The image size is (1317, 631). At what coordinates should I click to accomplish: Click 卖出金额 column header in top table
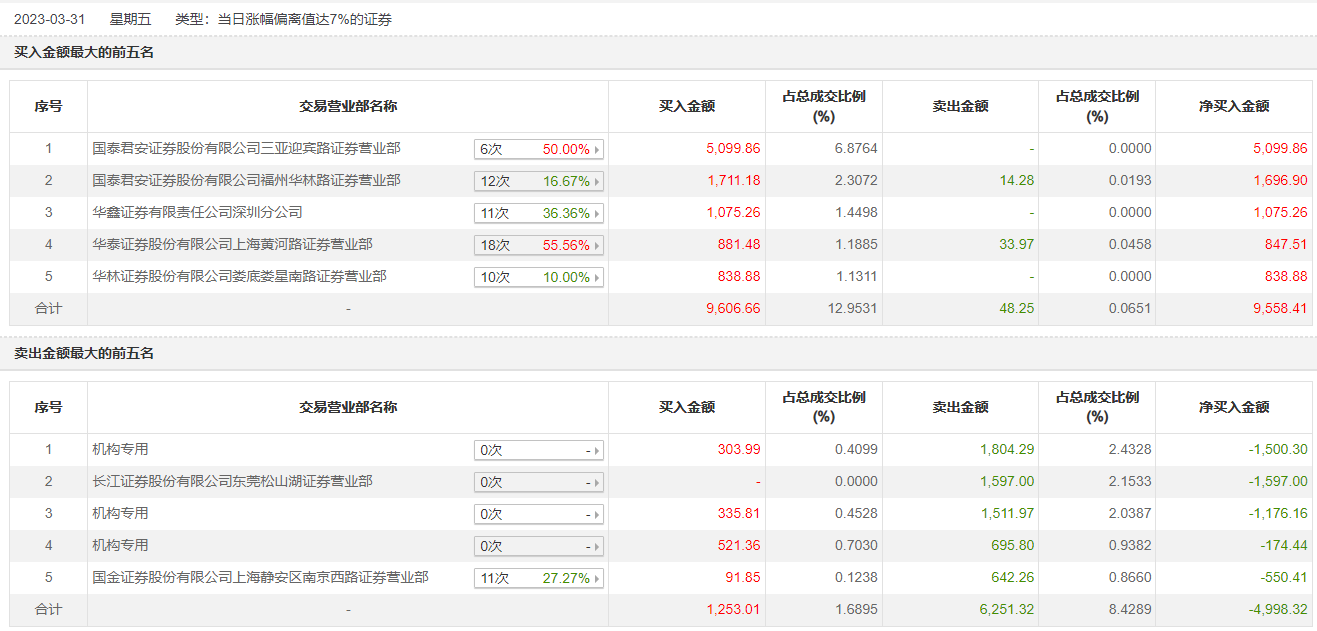(960, 106)
